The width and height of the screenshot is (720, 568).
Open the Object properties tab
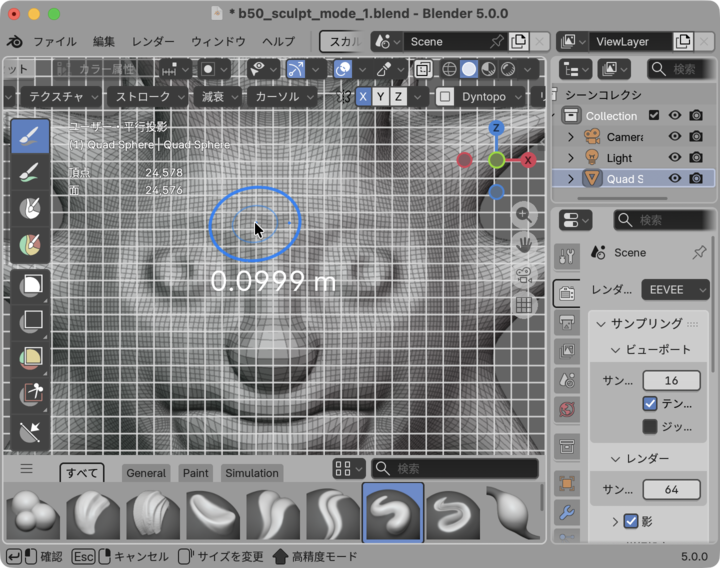[567, 483]
